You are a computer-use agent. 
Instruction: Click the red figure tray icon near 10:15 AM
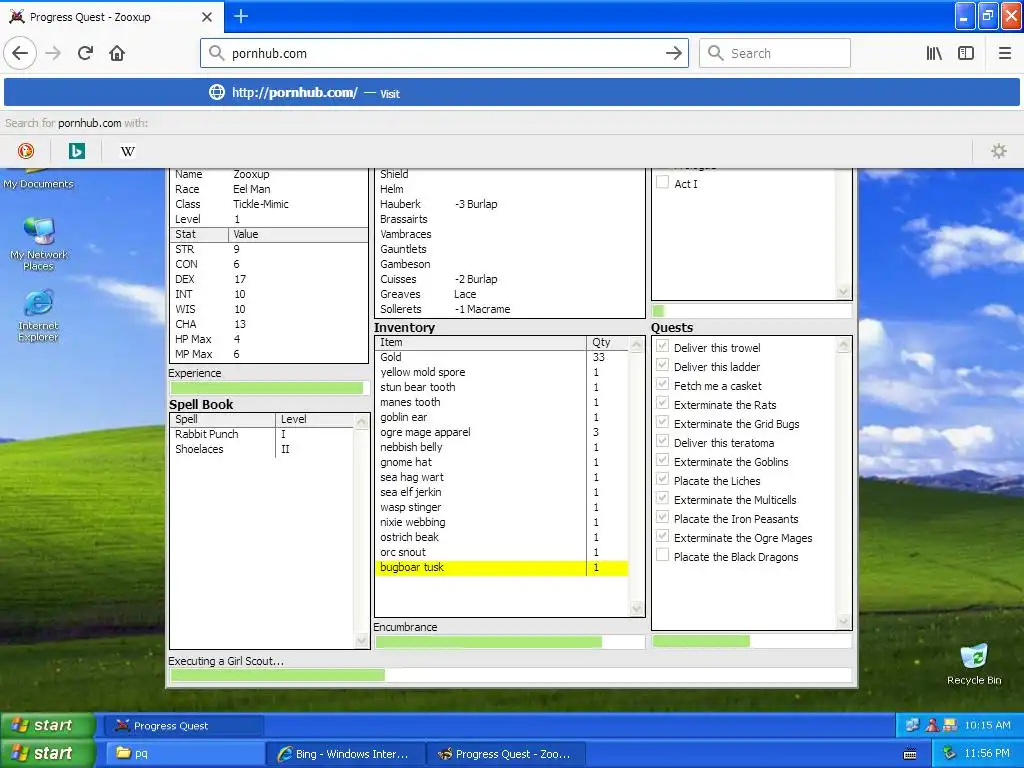[x=932, y=725]
